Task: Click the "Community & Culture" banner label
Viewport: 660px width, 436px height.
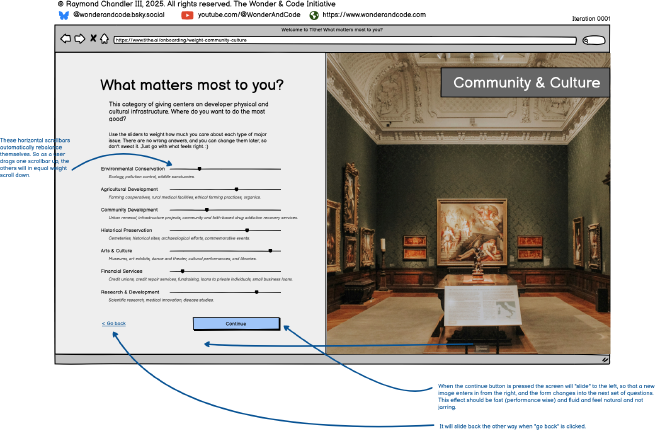Action: (526, 82)
